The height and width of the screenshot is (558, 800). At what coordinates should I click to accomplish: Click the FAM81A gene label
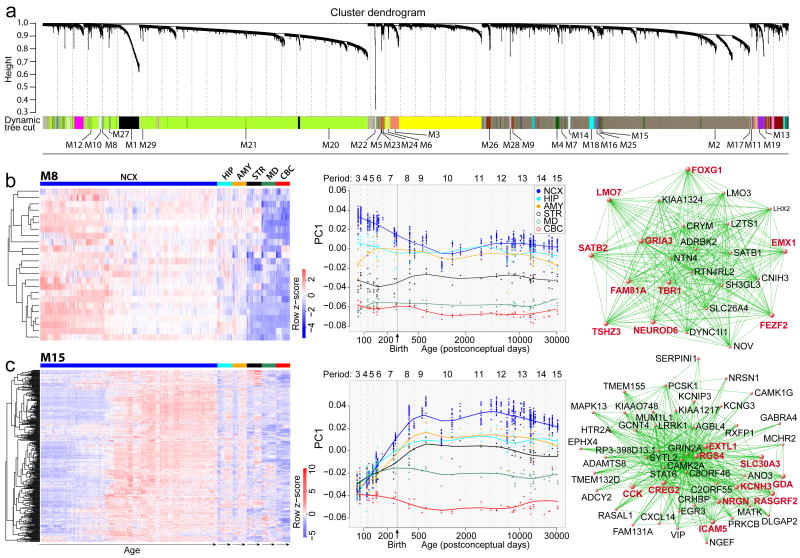pyautogui.click(x=629, y=291)
